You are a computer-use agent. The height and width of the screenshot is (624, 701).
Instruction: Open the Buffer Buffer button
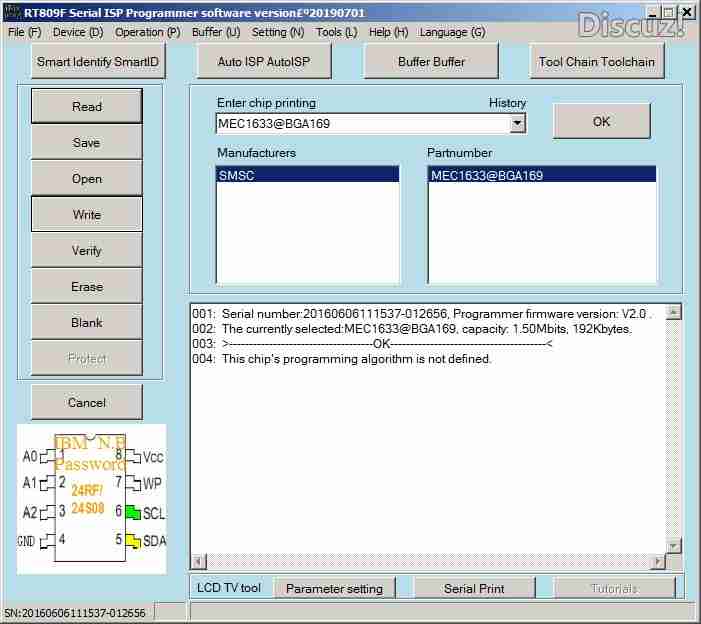pos(431,61)
